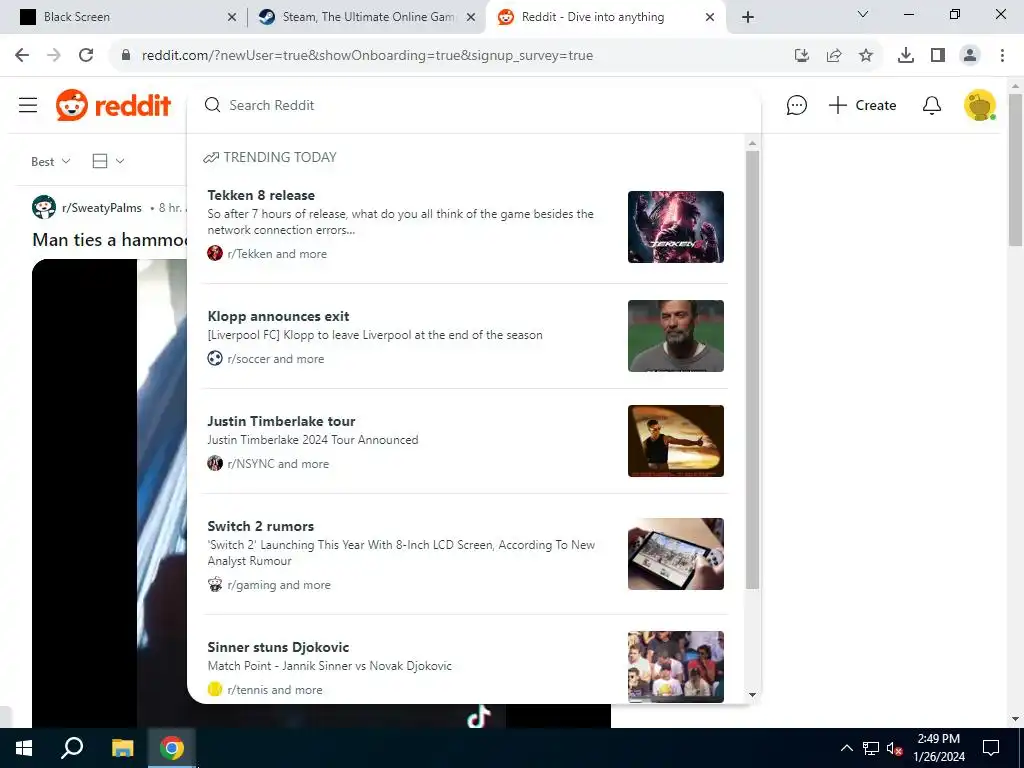Open the user avatar menu
The height and width of the screenshot is (768, 1024).
[x=979, y=105]
